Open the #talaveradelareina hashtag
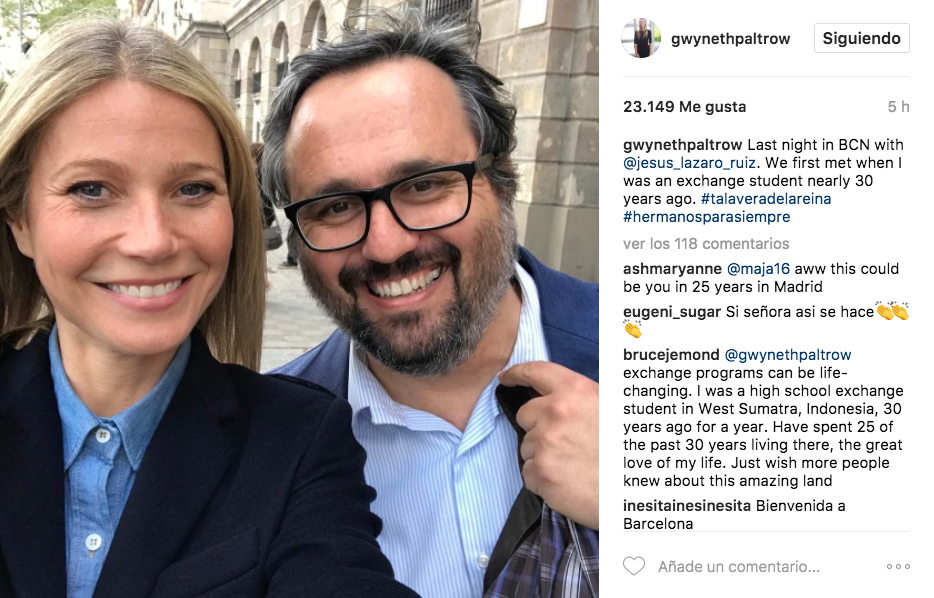This screenshot has height=598, width=934. [x=766, y=198]
